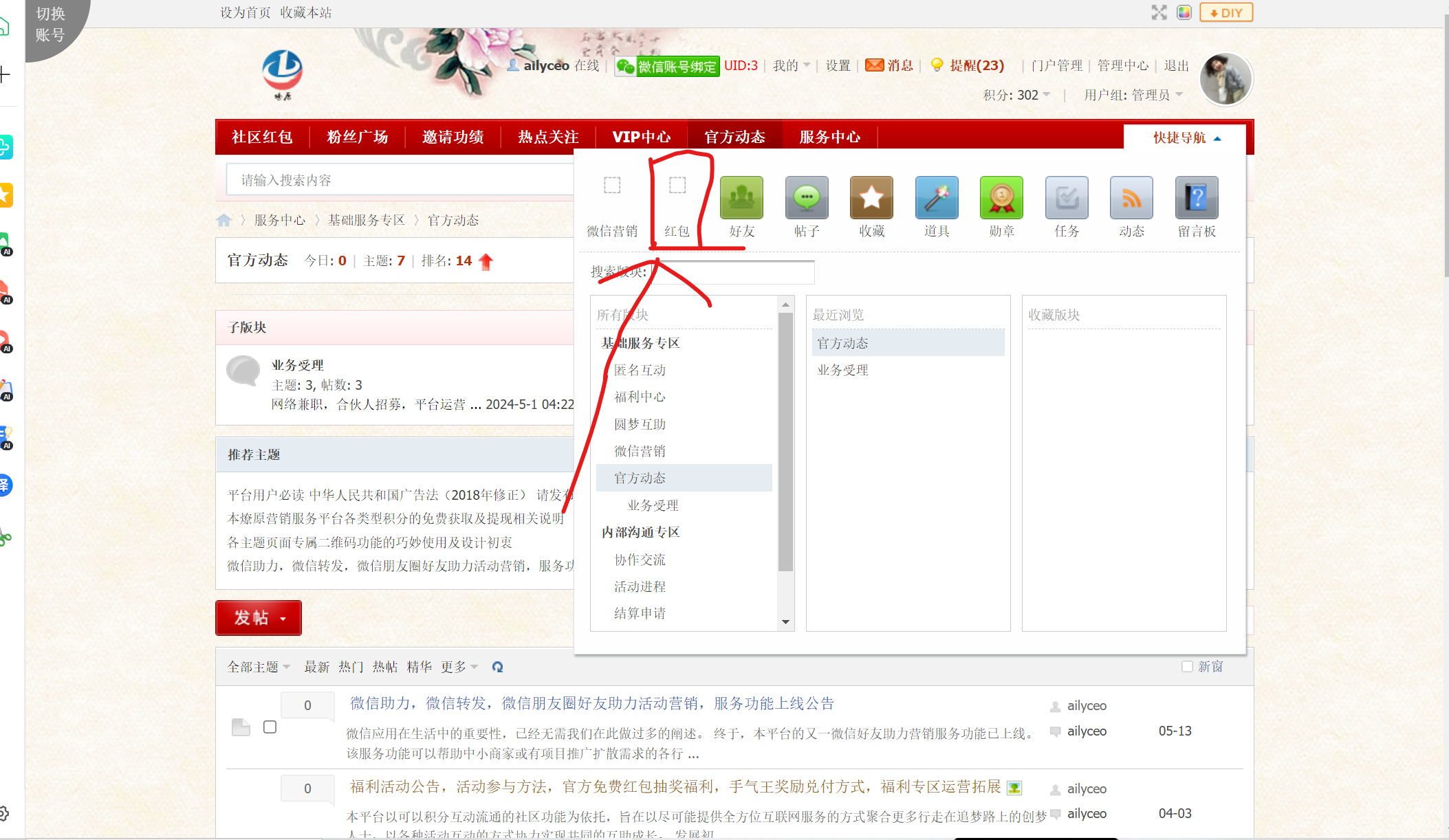Open the VIP中心 nav tab

pos(642,137)
